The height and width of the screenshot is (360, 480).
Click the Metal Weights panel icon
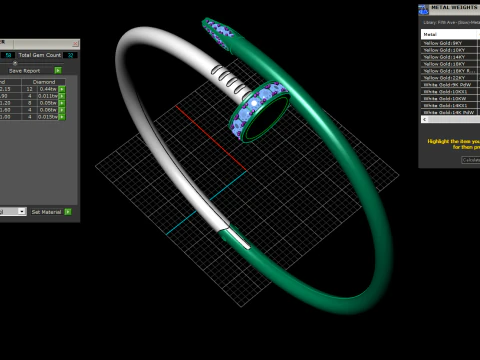(423, 9)
